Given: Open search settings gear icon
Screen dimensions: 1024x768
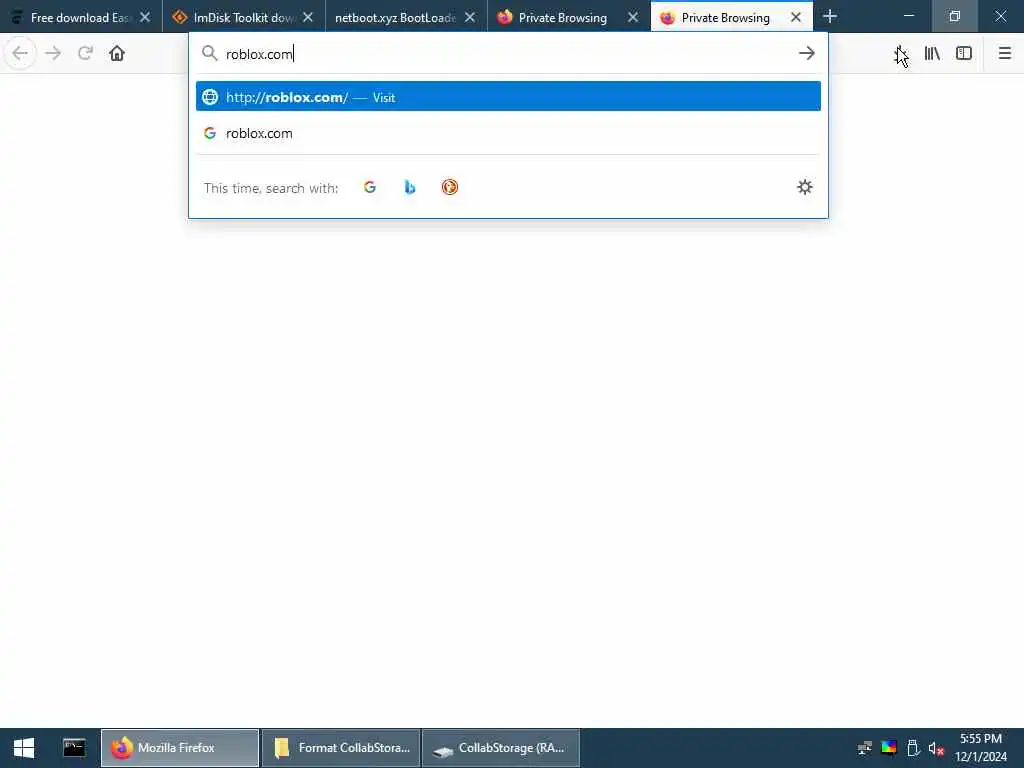Looking at the screenshot, I should 805,187.
